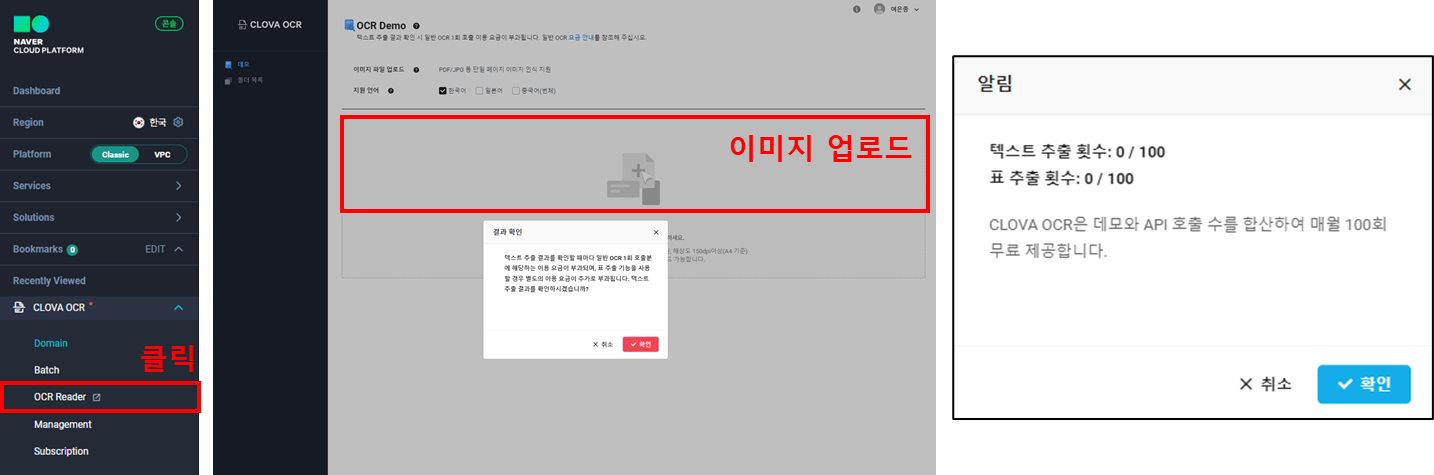Click the 텍스트 추출 횟수: 0 / 100 text

click(1077, 152)
